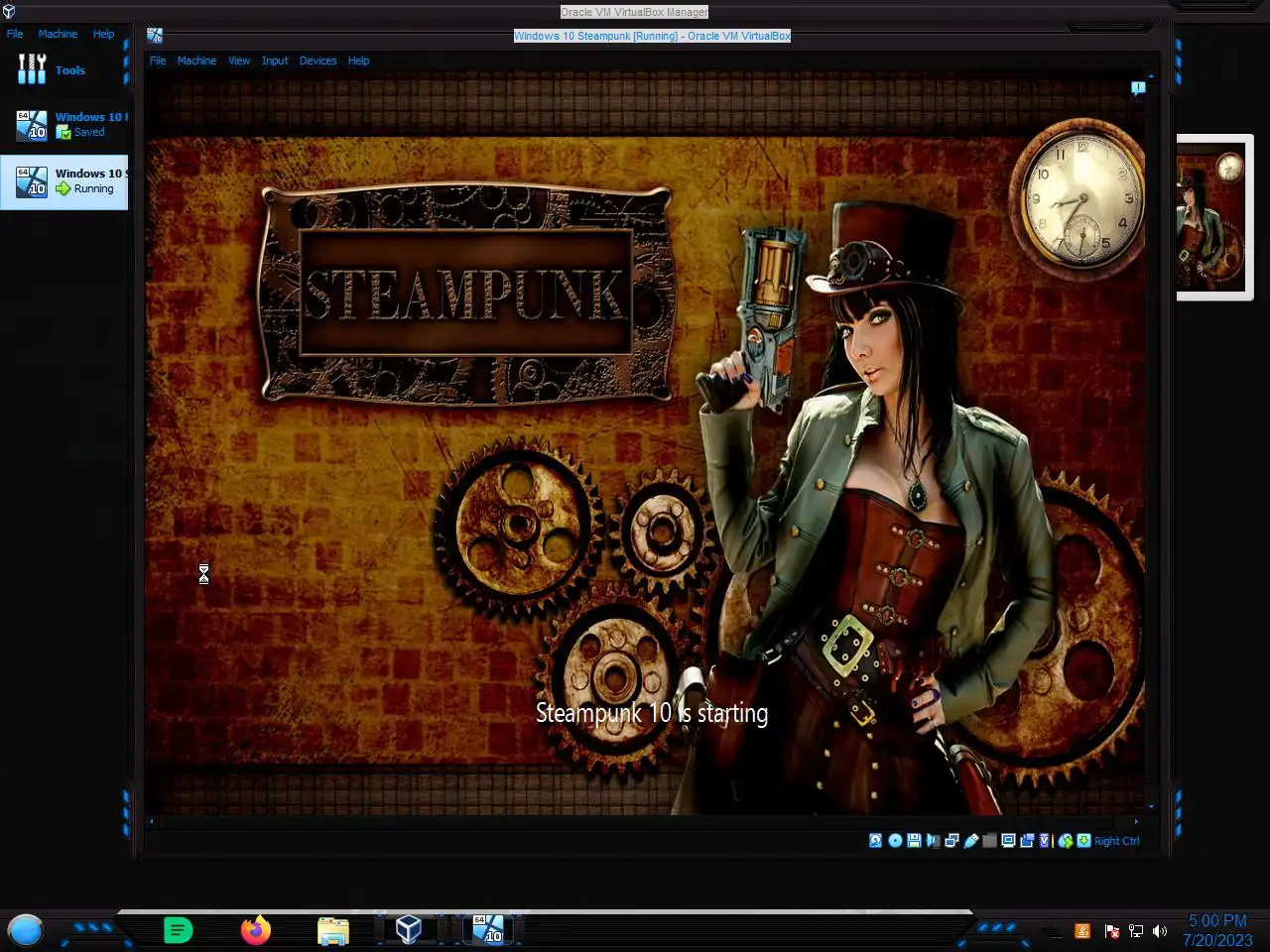Click the display indicator icon
1270x952 pixels.
point(1008,840)
